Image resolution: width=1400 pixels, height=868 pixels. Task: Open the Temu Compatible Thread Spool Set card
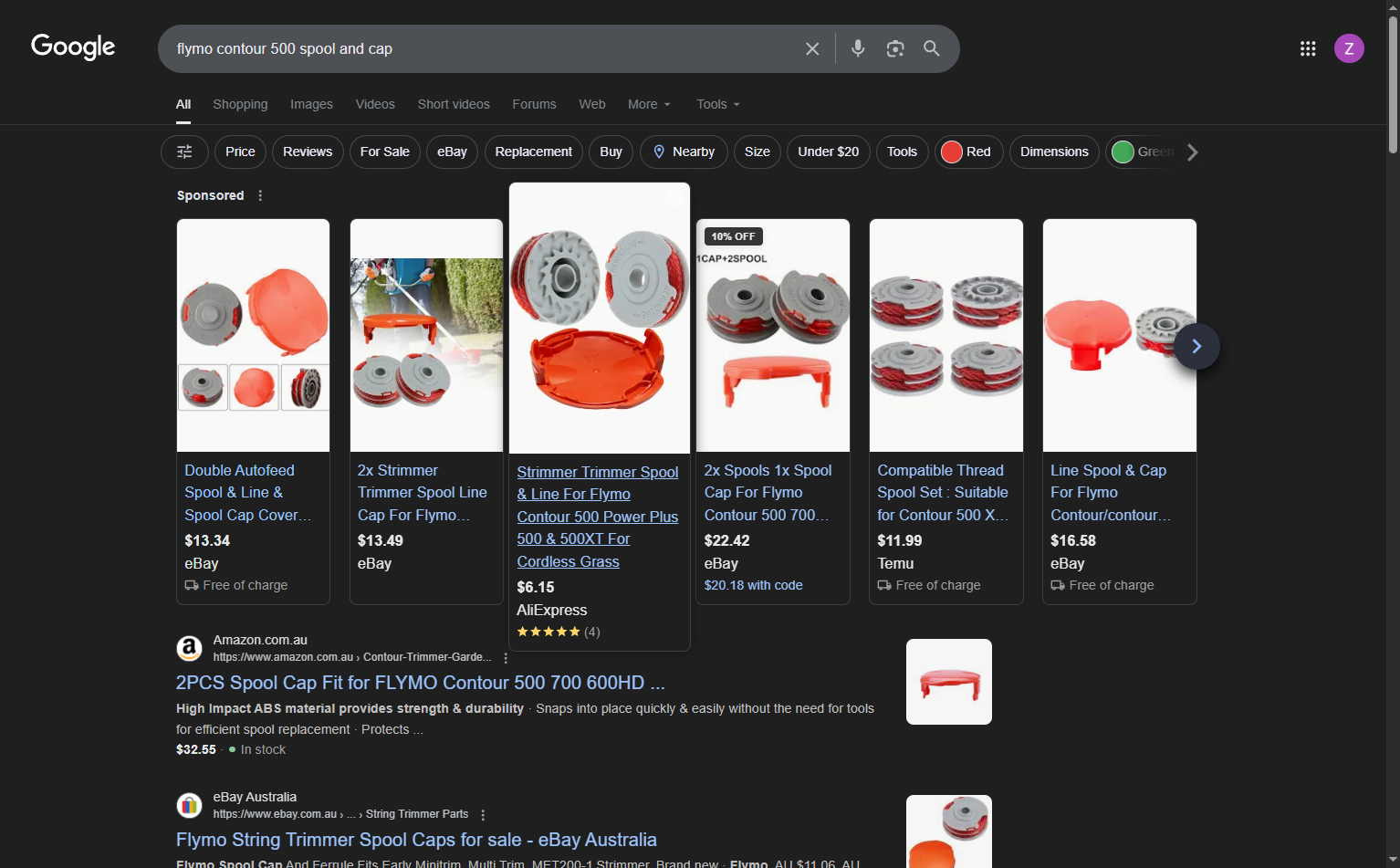click(x=946, y=412)
